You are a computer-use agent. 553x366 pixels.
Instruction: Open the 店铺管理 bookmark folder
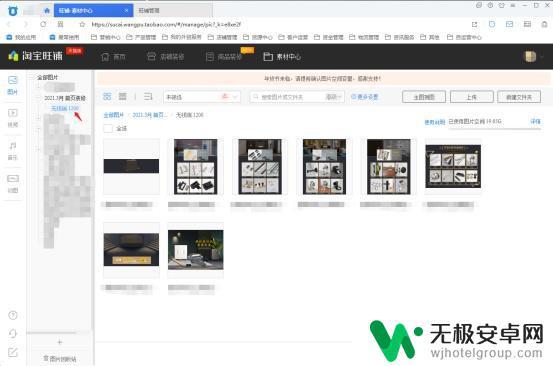pos(223,37)
